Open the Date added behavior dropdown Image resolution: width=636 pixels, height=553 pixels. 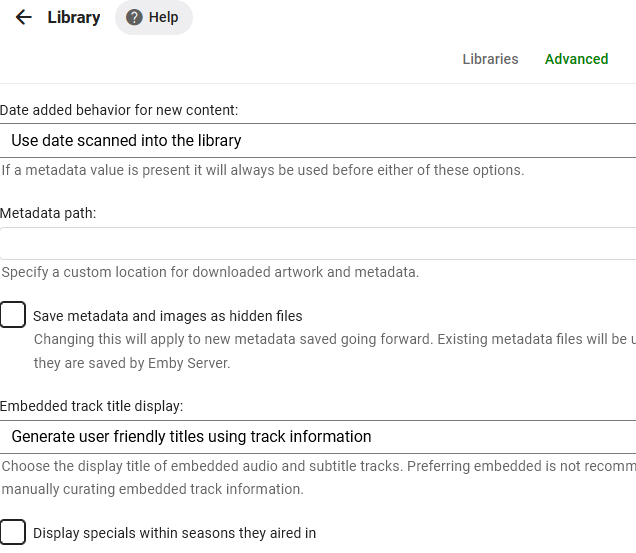318,141
